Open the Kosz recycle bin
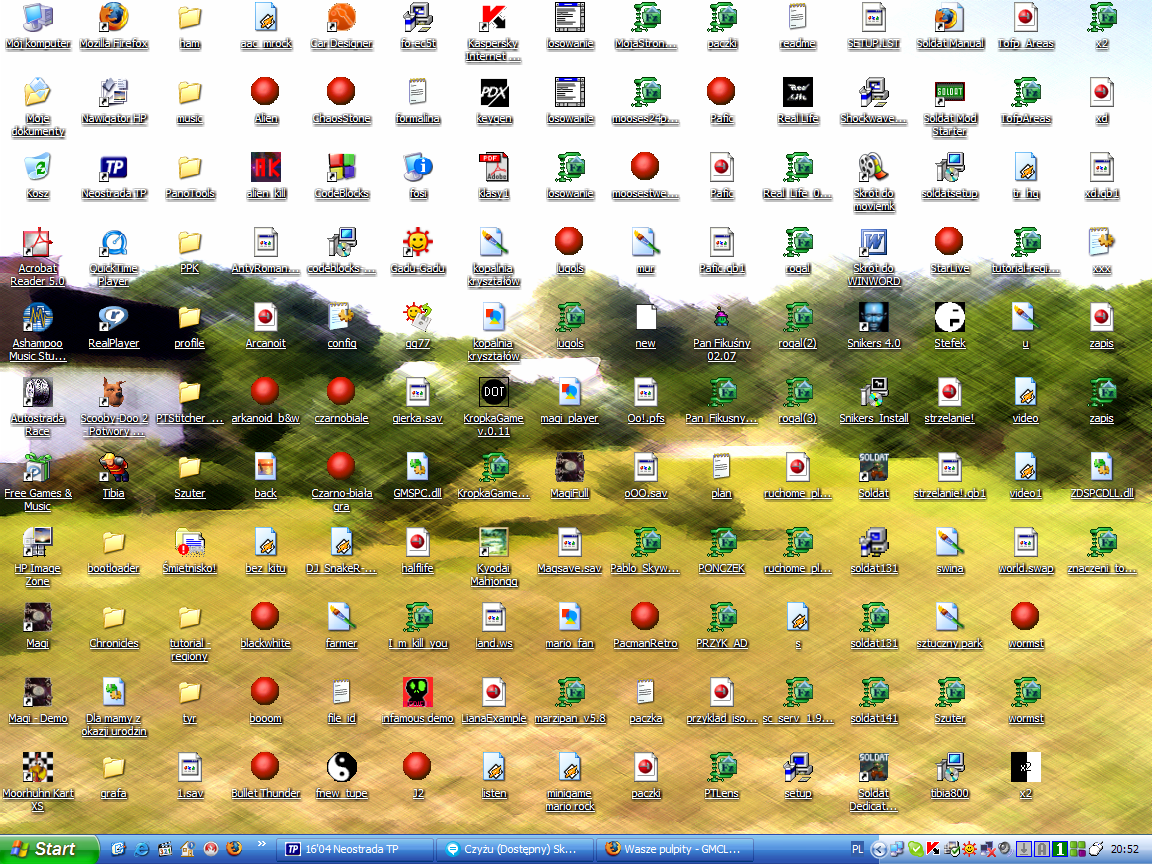This screenshot has height=864, width=1152. tap(37, 169)
